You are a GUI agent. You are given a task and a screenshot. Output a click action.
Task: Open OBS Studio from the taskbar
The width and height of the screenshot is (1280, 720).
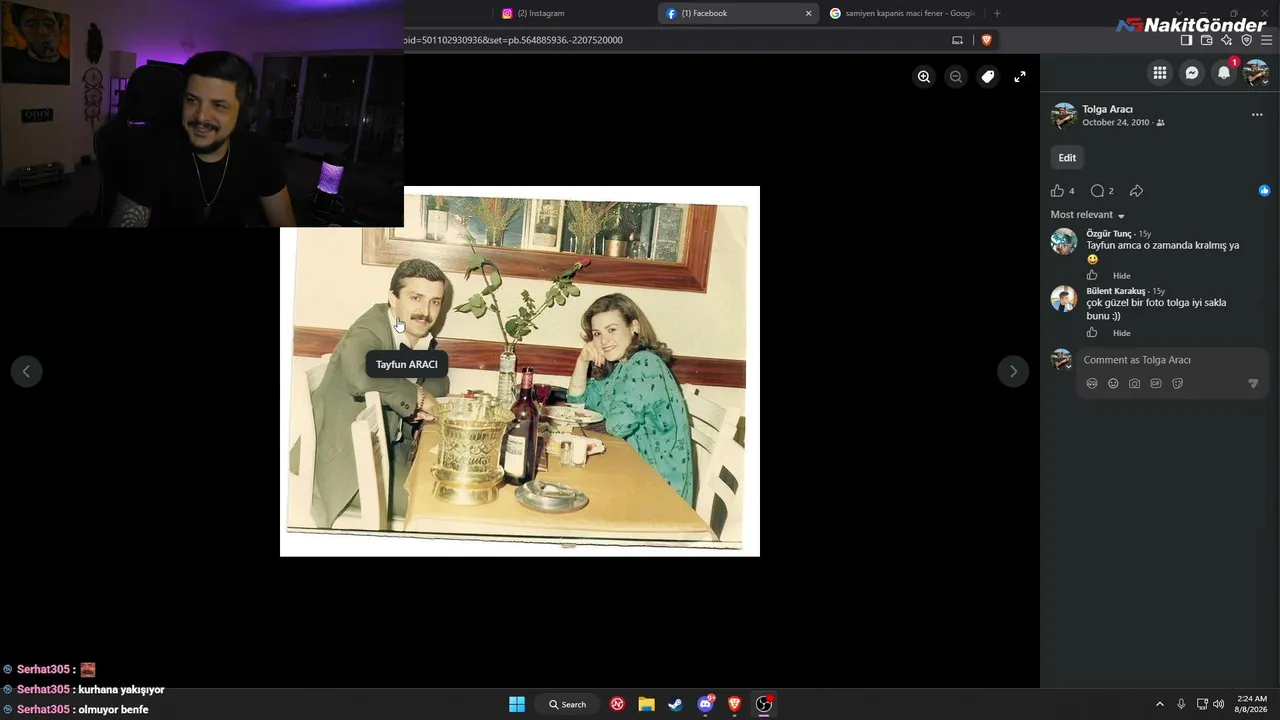coord(764,704)
